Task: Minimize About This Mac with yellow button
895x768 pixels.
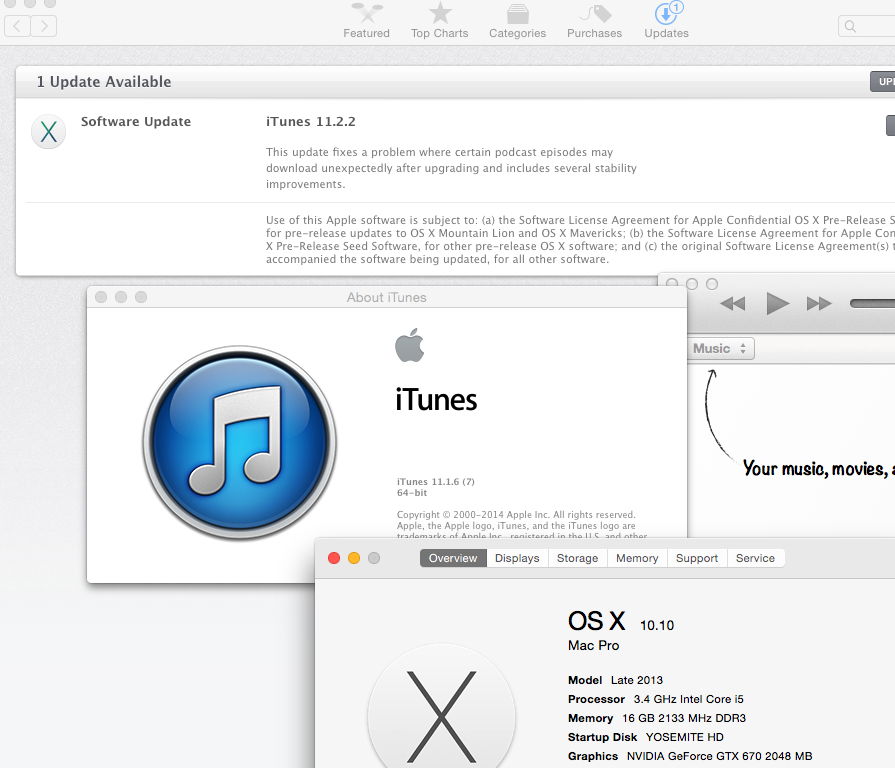Action: click(x=354, y=558)
